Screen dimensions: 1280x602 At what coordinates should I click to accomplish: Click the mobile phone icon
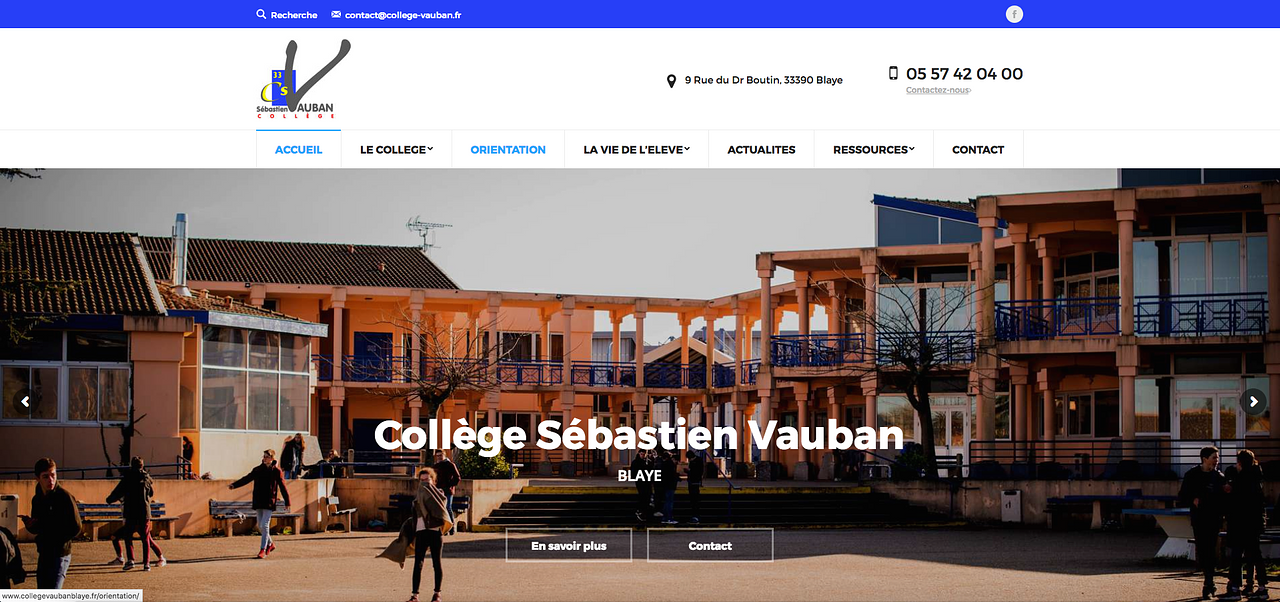coord(893,73)
